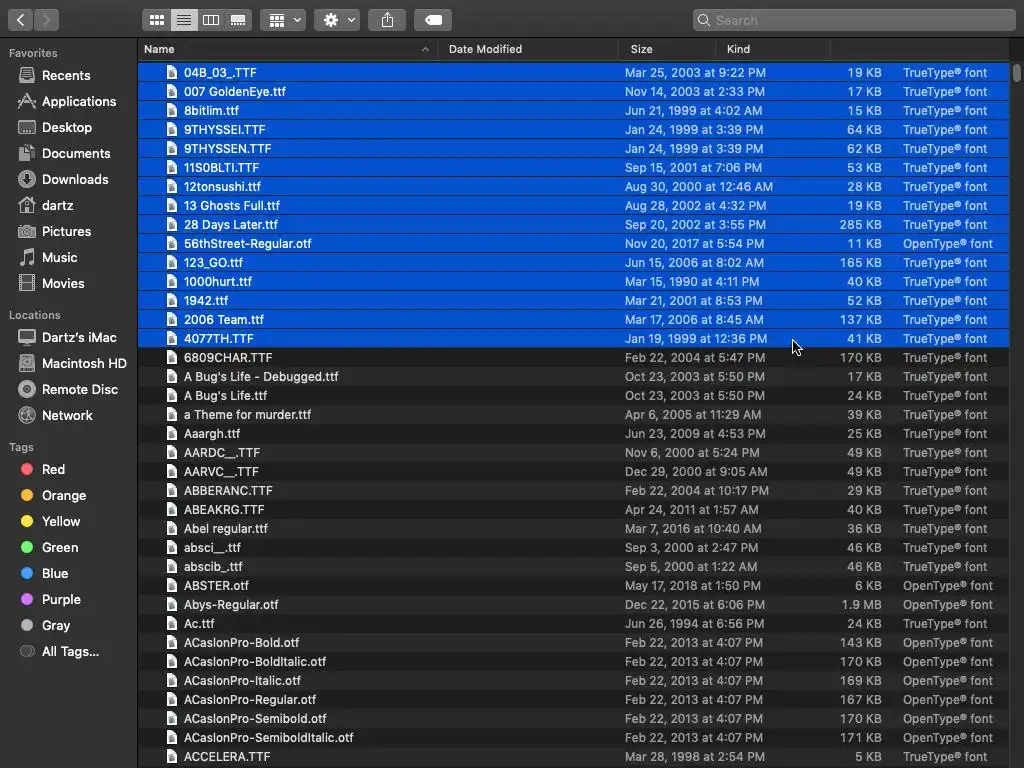Viewport: 1024px width, 768px height.
Task: Switch to gallery view
Action: (x=238, y=20)
